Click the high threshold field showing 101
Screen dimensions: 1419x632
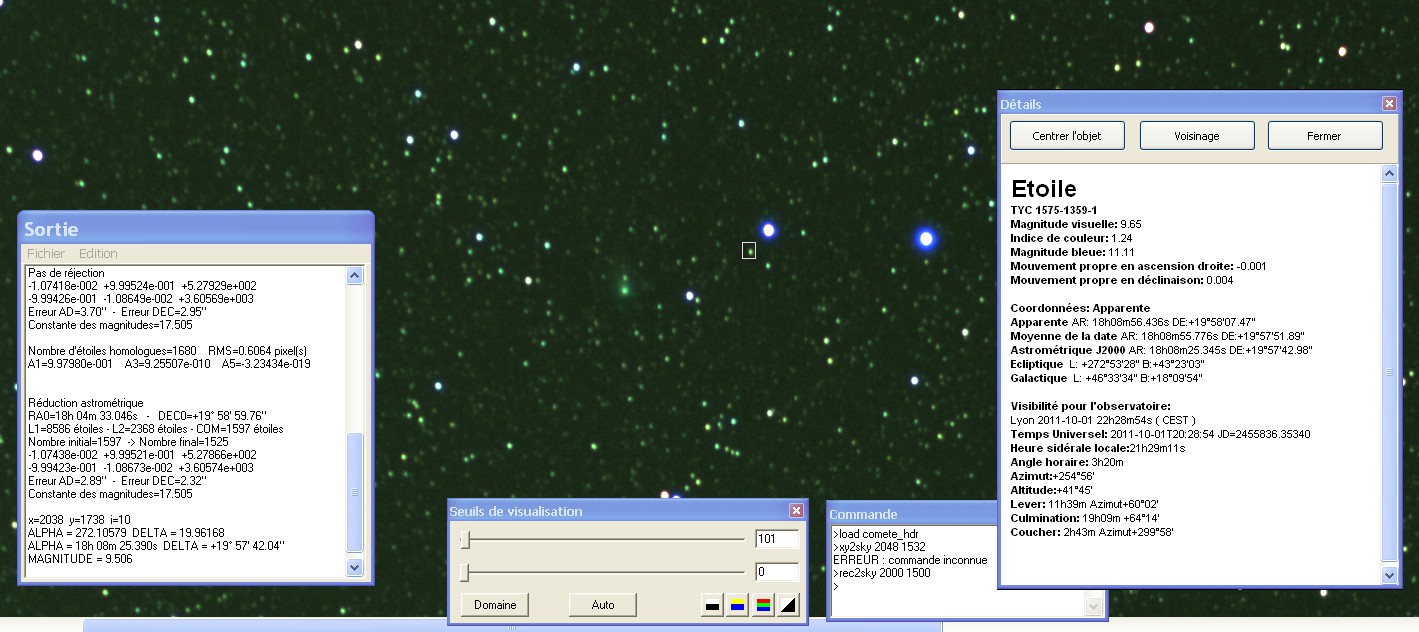click(777, 540)
